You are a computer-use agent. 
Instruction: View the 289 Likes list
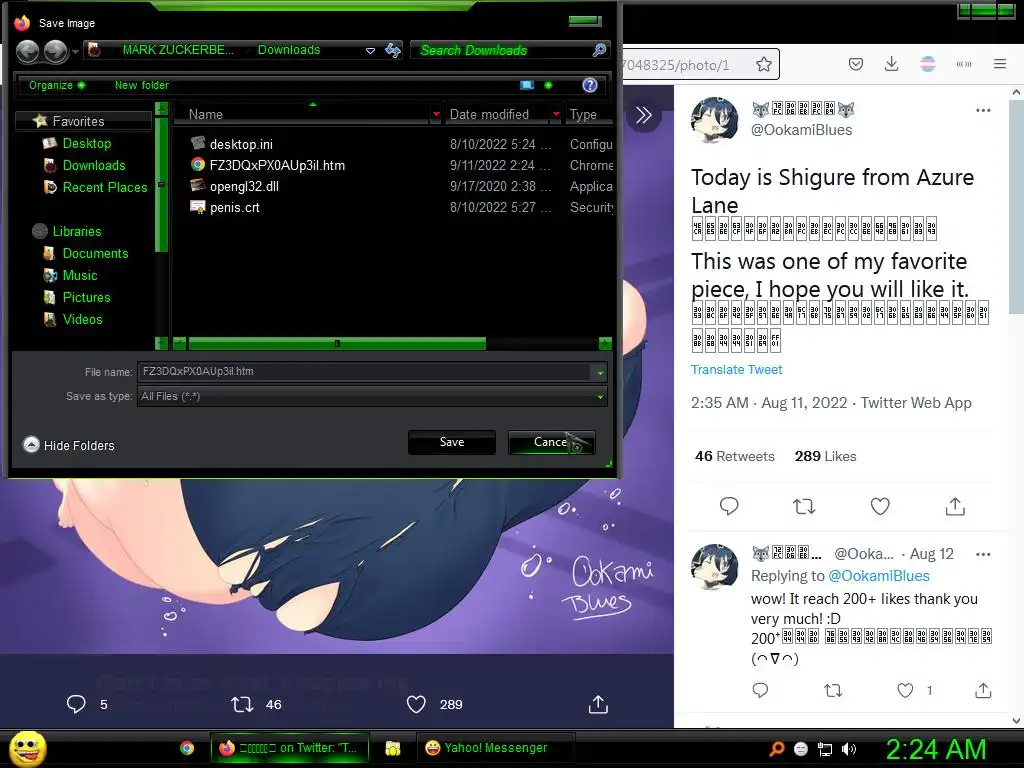click(825, 456)
